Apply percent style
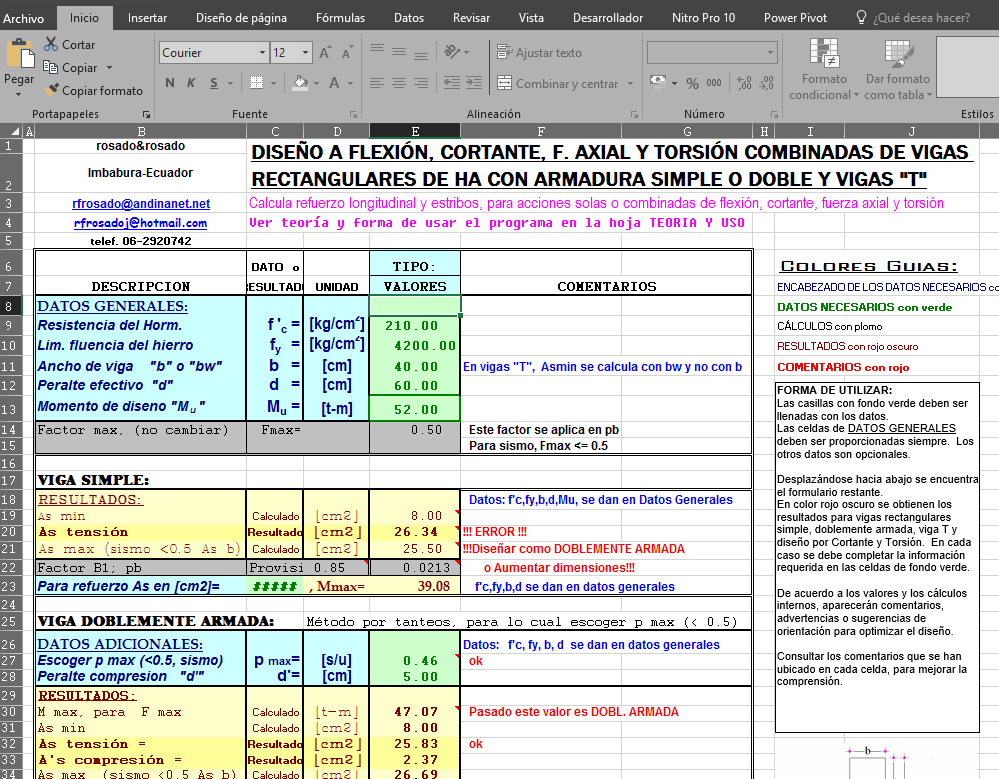Viewport: 999px width, 779px height. [x=693, y=83]
